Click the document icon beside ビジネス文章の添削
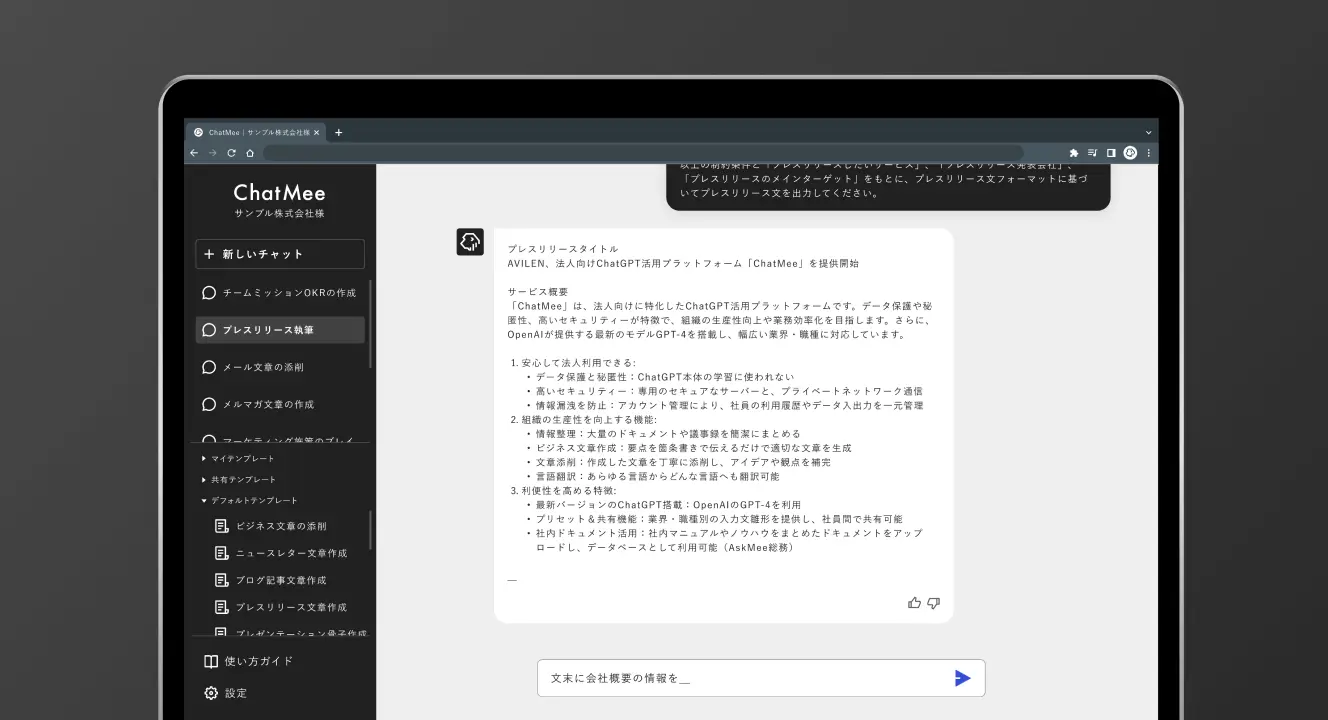Screen dimensions: 1328x720 coord(222,526)
